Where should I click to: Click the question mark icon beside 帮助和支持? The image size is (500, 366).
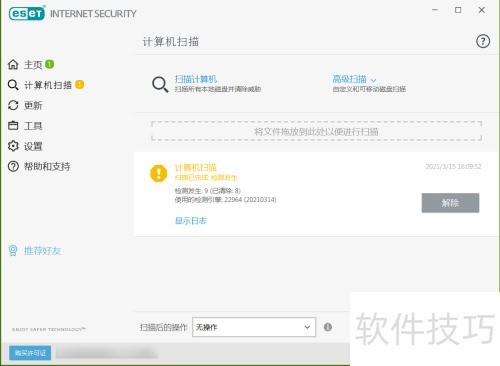pyautogui.click(x=13, y=166)
